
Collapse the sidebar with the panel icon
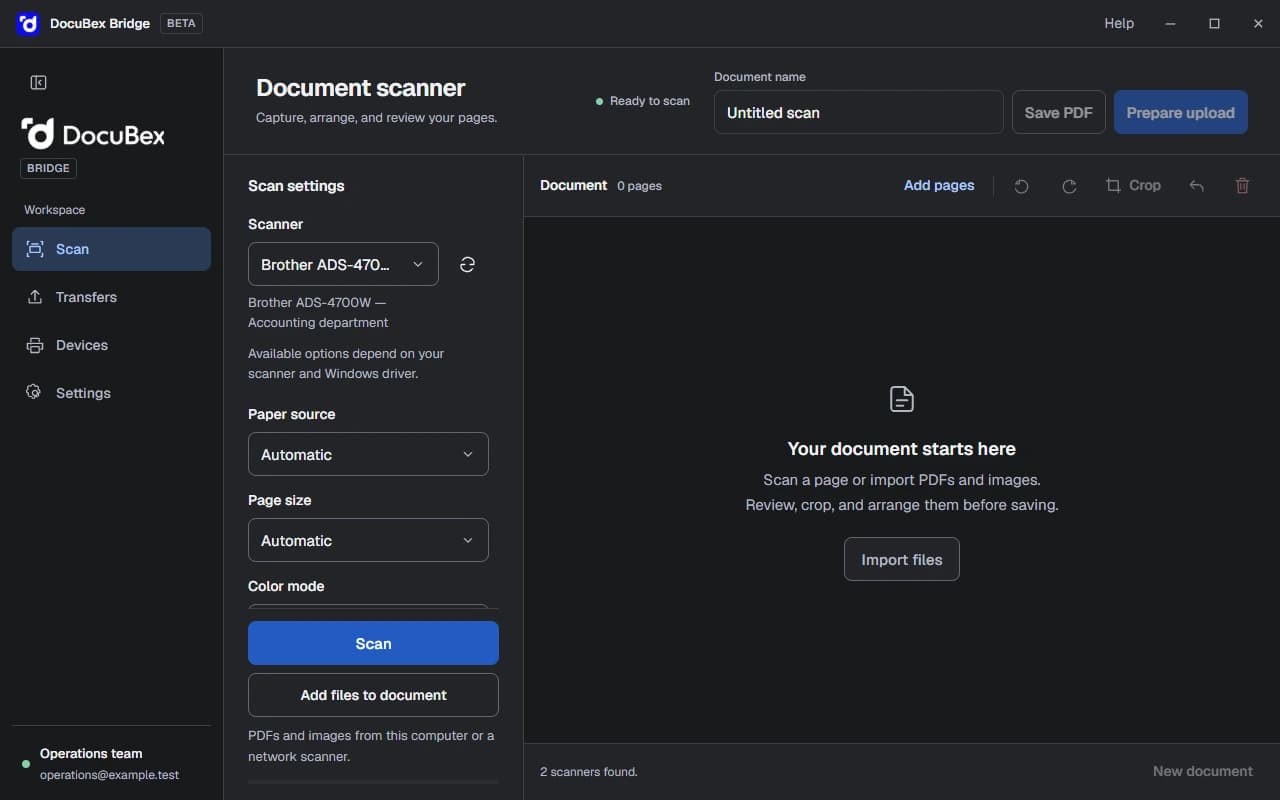[39, 83]
